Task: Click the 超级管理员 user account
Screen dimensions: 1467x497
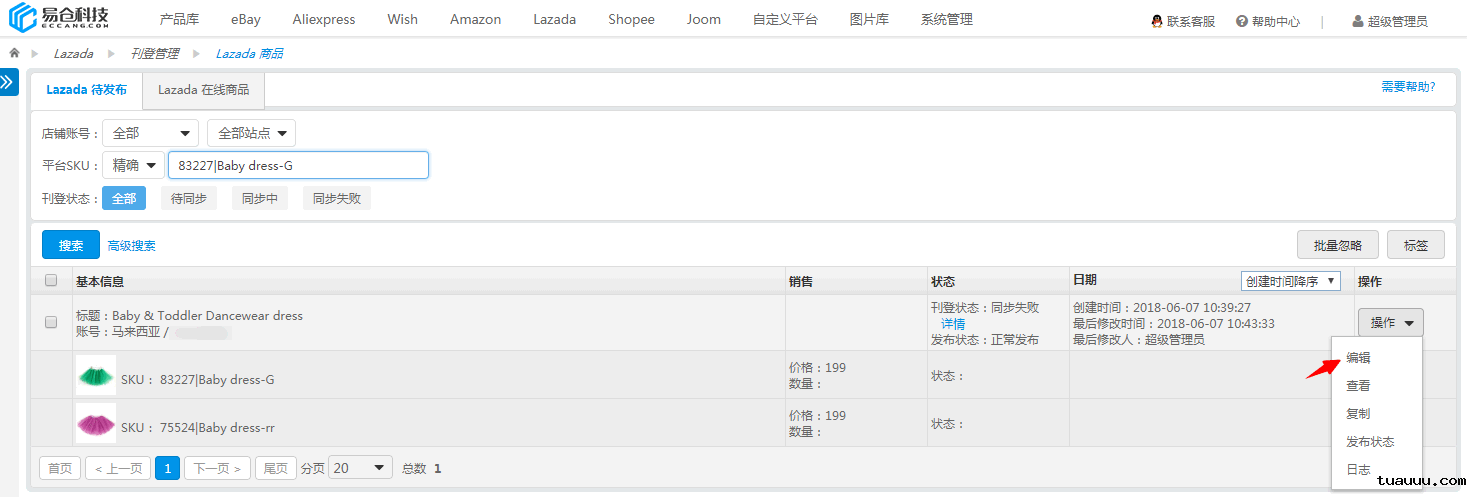Action: [1389, 21]
